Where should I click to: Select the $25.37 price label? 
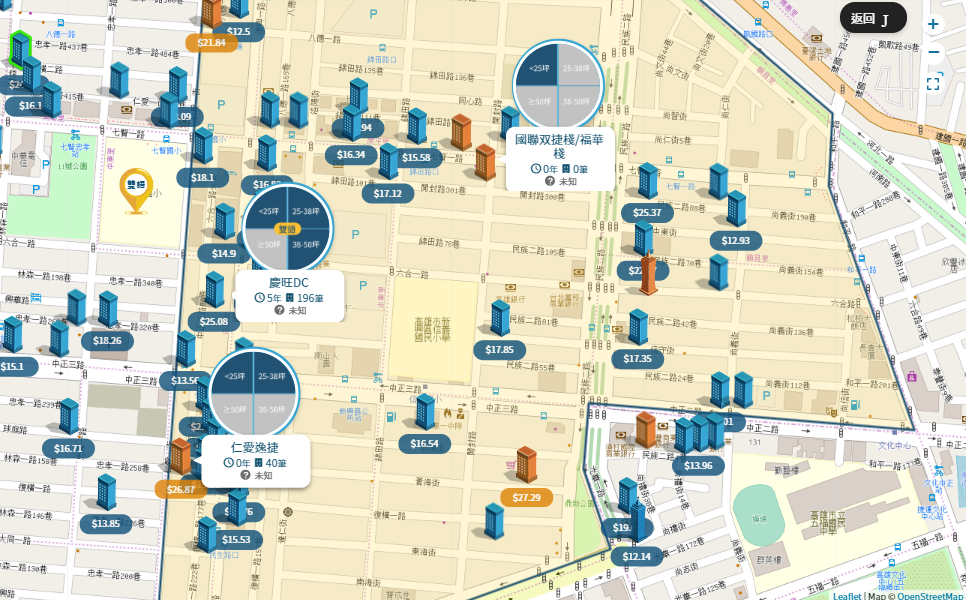pyautogui.click(x=647, y=213)
